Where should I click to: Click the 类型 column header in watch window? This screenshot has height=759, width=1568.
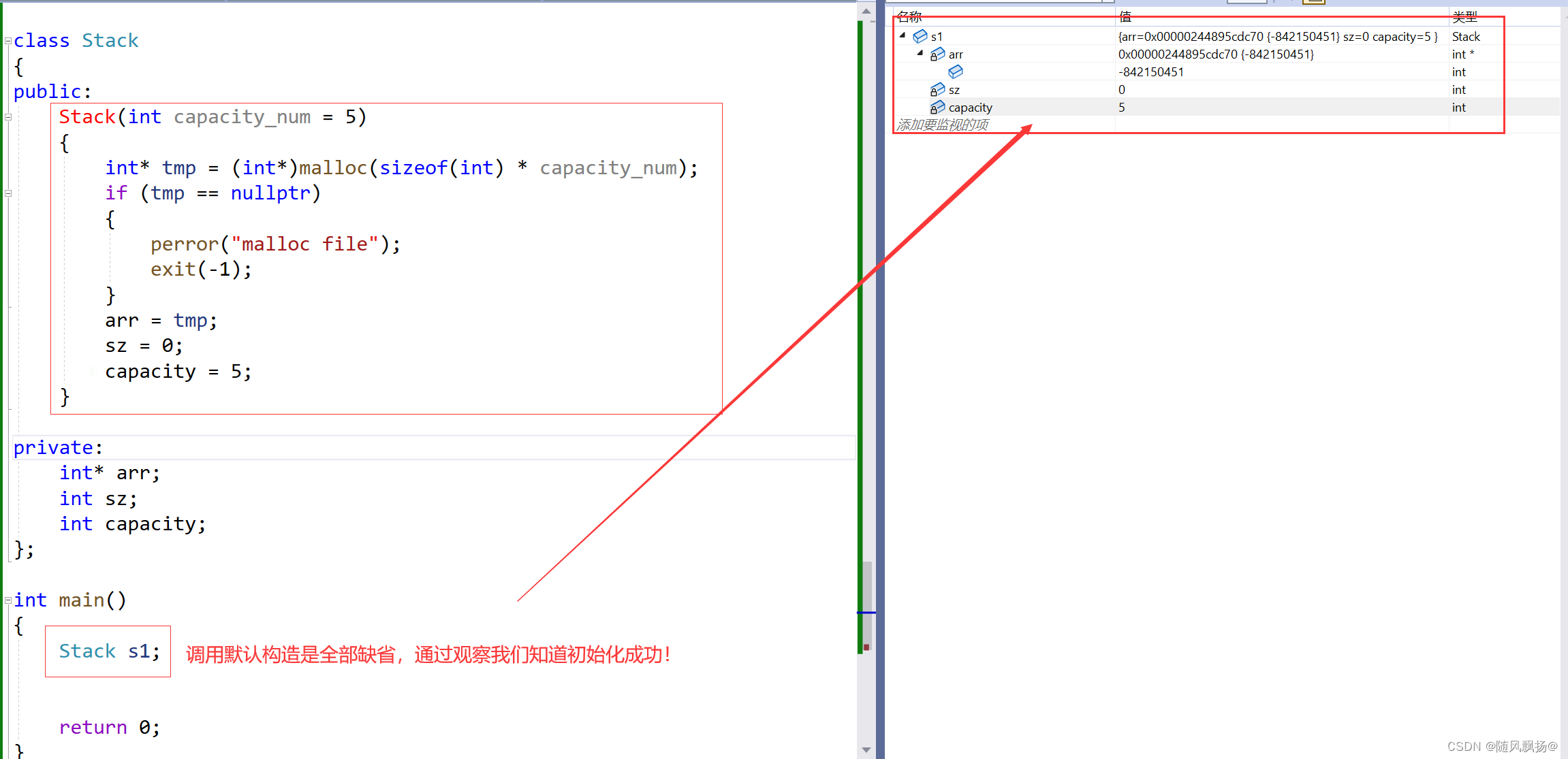pyautogui.click(x=1504, y=17)
